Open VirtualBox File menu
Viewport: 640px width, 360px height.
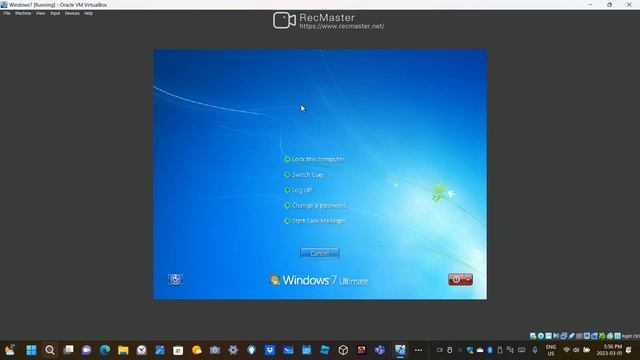(x=7, y=13)
